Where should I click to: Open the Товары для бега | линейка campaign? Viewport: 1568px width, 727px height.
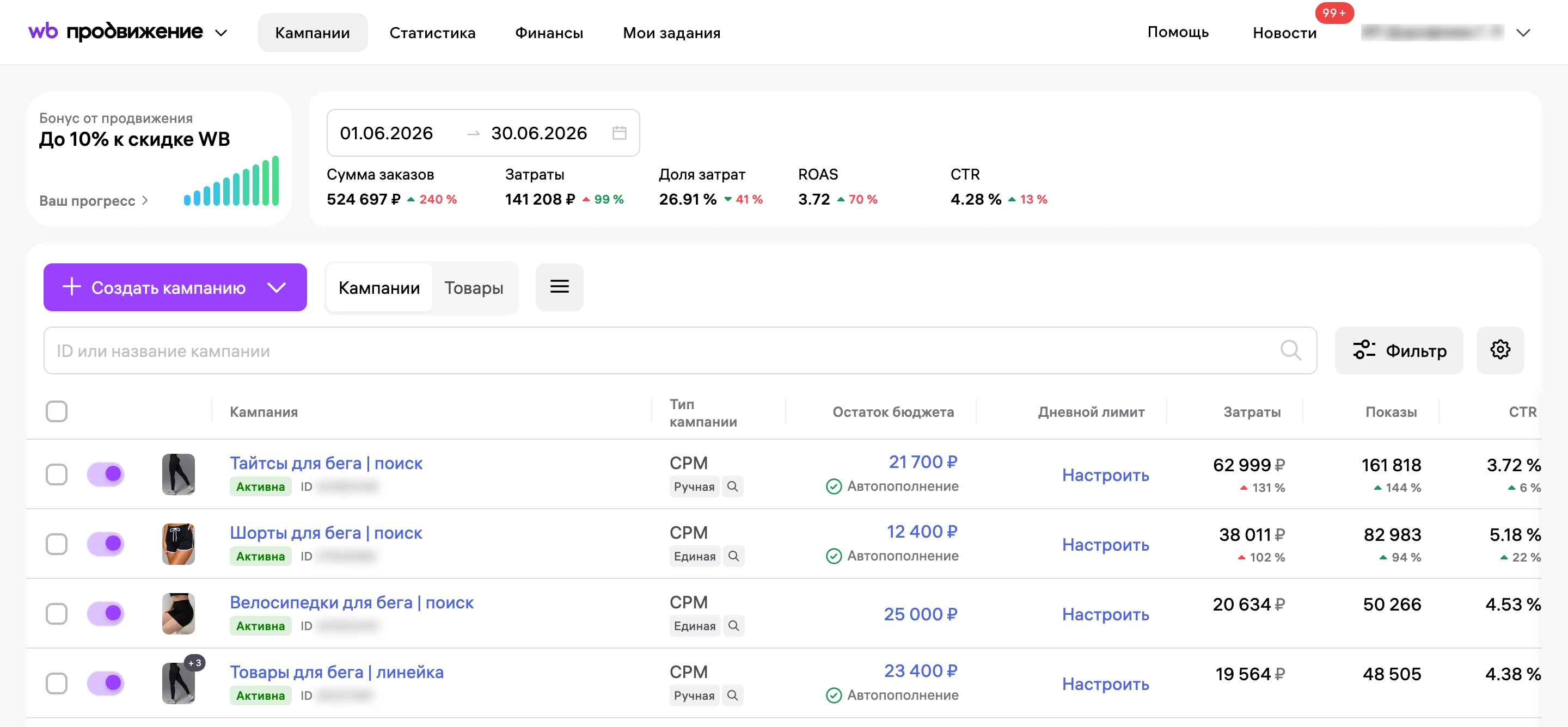pos(336,671)
